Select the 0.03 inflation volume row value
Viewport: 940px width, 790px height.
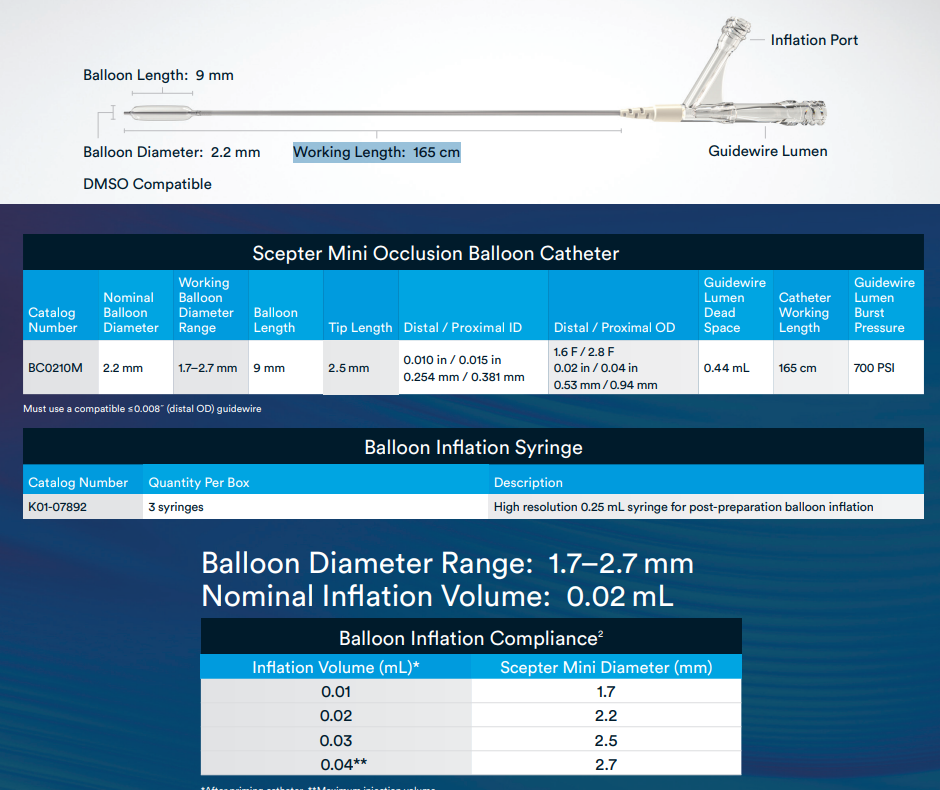point(336,741)
